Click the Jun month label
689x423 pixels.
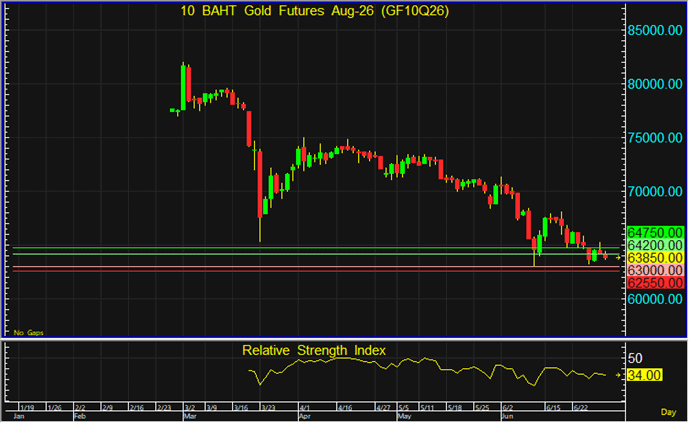point(508,416)
